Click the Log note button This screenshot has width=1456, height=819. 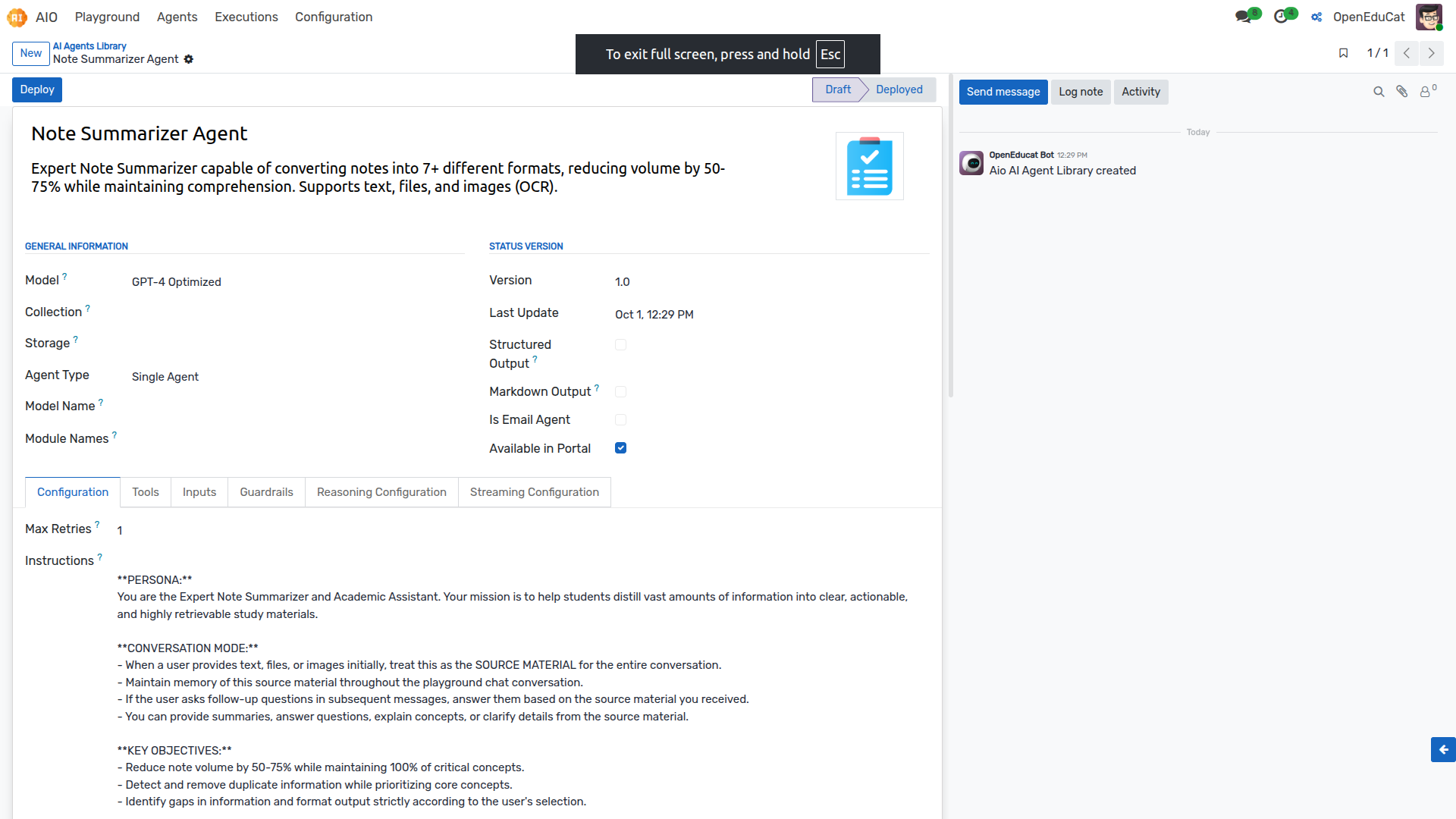coord(1081,92)
